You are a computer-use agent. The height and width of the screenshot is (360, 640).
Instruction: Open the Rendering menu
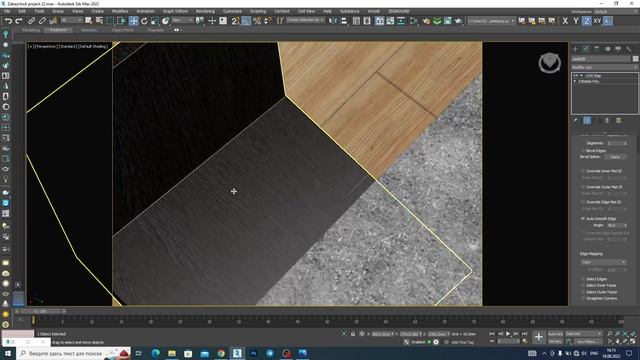(x=205, y=11)
